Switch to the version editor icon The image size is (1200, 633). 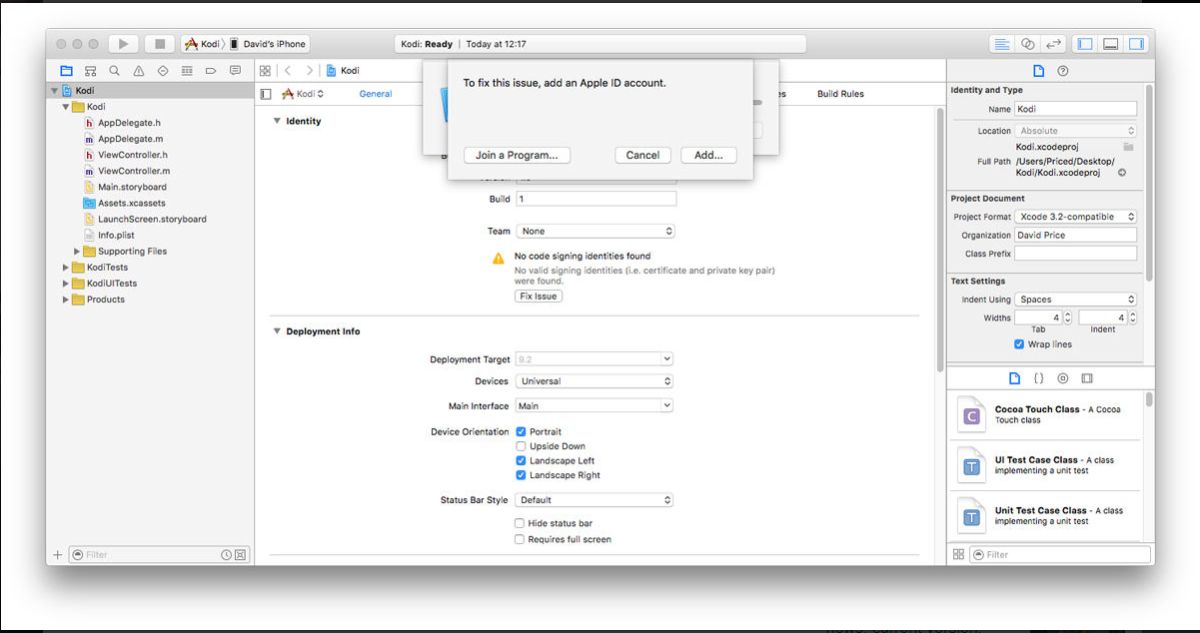[x=1053, y=44]
